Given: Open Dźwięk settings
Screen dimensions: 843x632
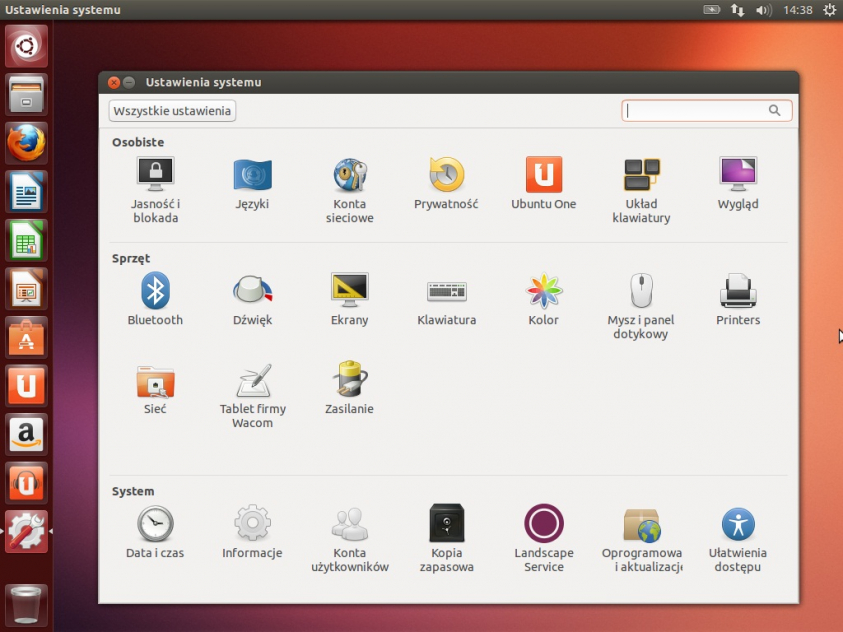Looking at the screenshot, I should tap(251, 291).
